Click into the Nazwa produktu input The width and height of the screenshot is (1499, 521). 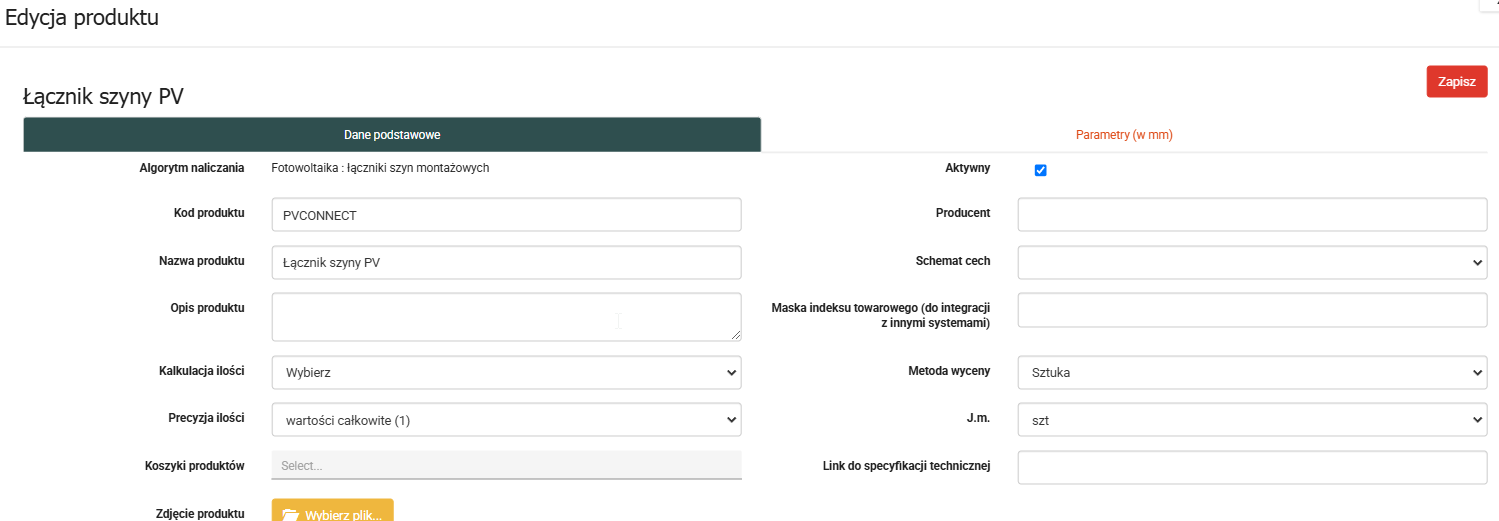click(506, 263)
